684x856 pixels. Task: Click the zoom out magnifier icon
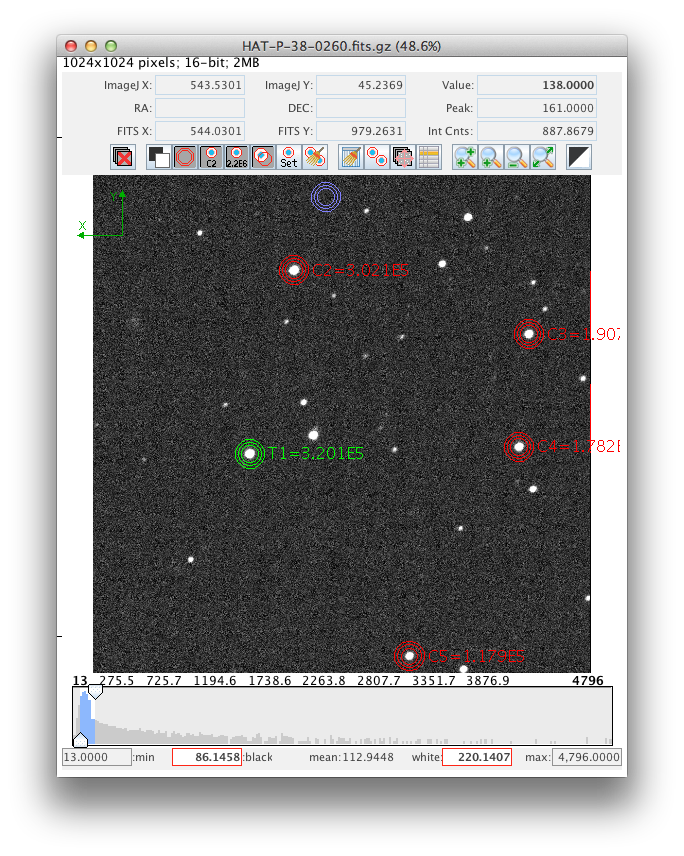(517, 157)
